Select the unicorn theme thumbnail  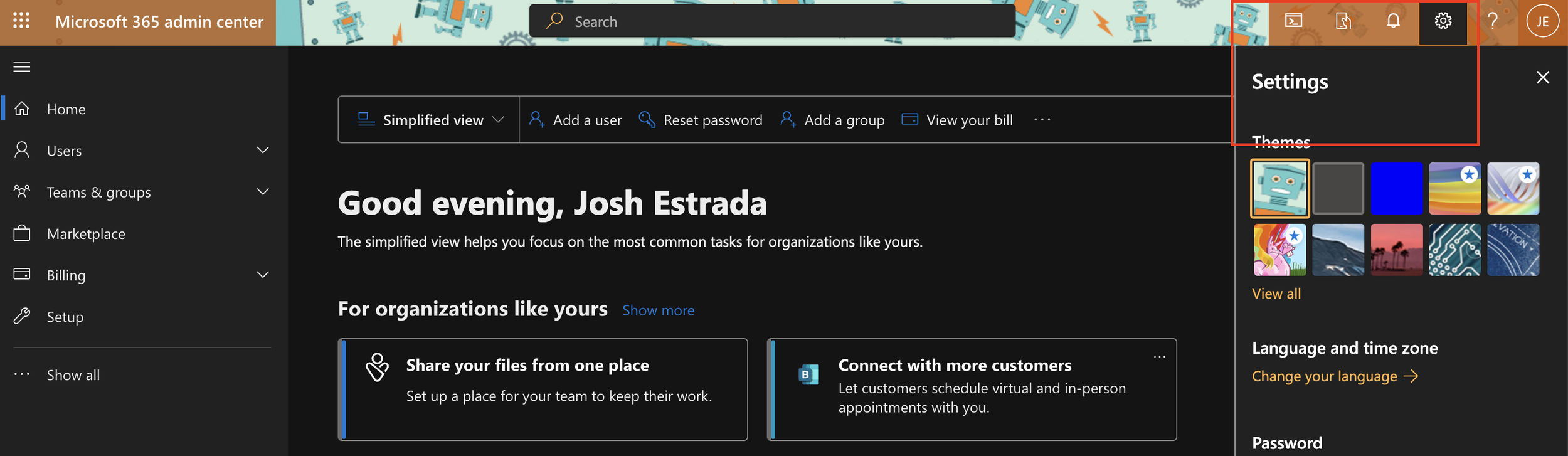pyautogui.click(x=1279, y=250)
